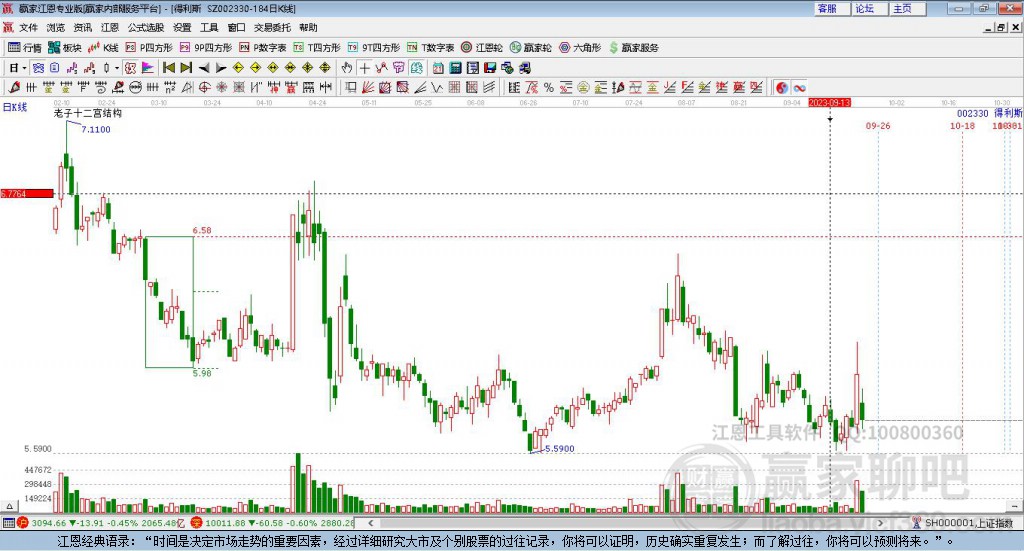Open the 江恩 menu
This screenshot has height=551, width=1024.
110,27
